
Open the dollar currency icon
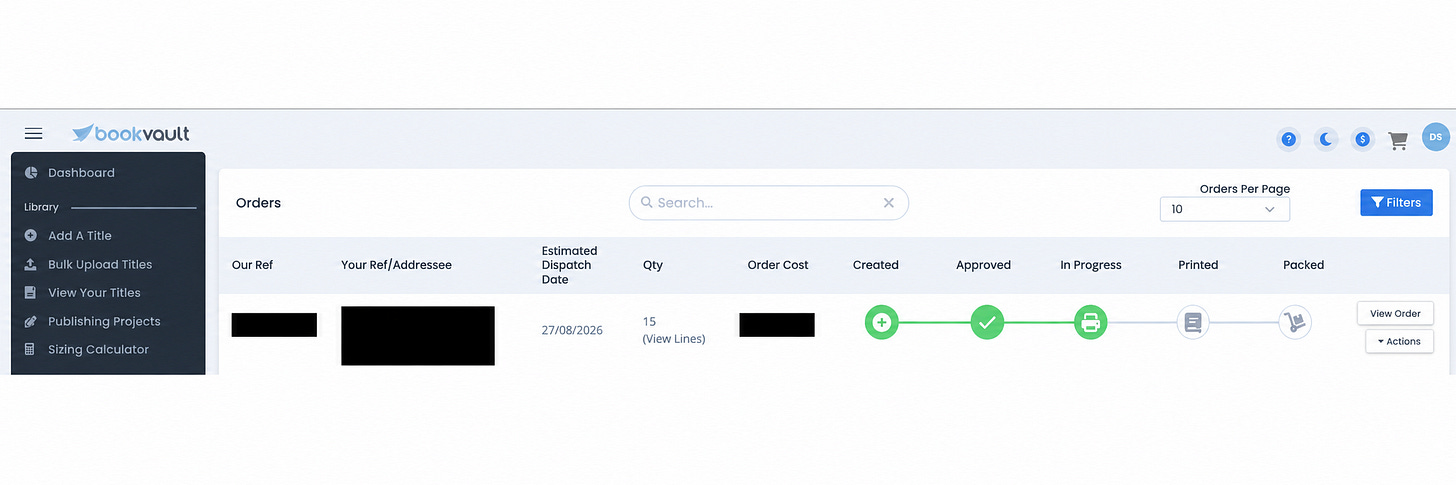[1362, 139]
